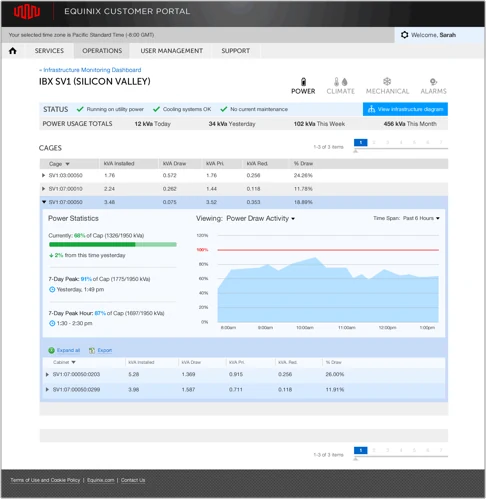Switch to the CLIMATE tab label
This screenshot has height=499, width=486.
[340, 91]
